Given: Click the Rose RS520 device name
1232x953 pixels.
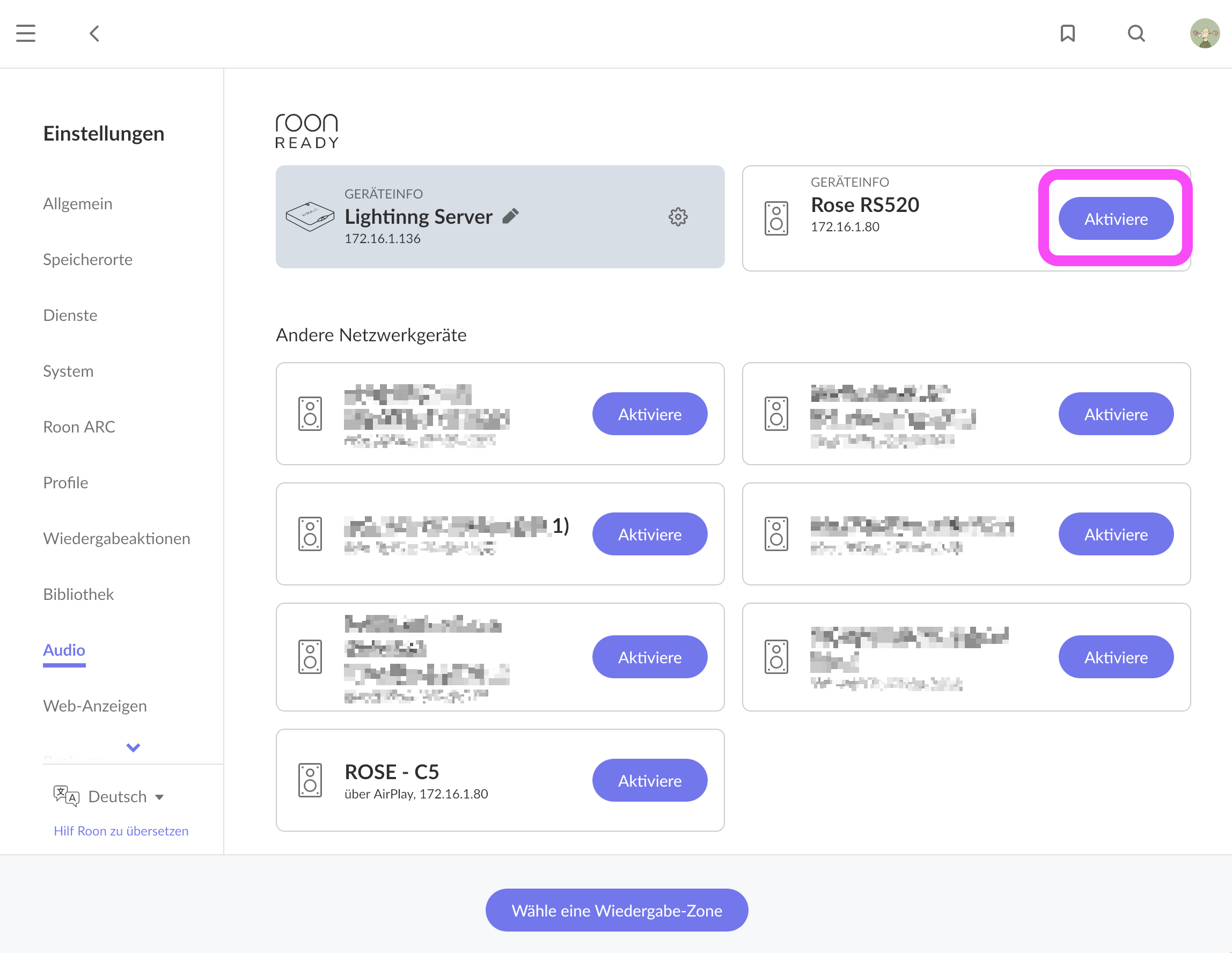Looking at the screenshot, I should point(865,205).
